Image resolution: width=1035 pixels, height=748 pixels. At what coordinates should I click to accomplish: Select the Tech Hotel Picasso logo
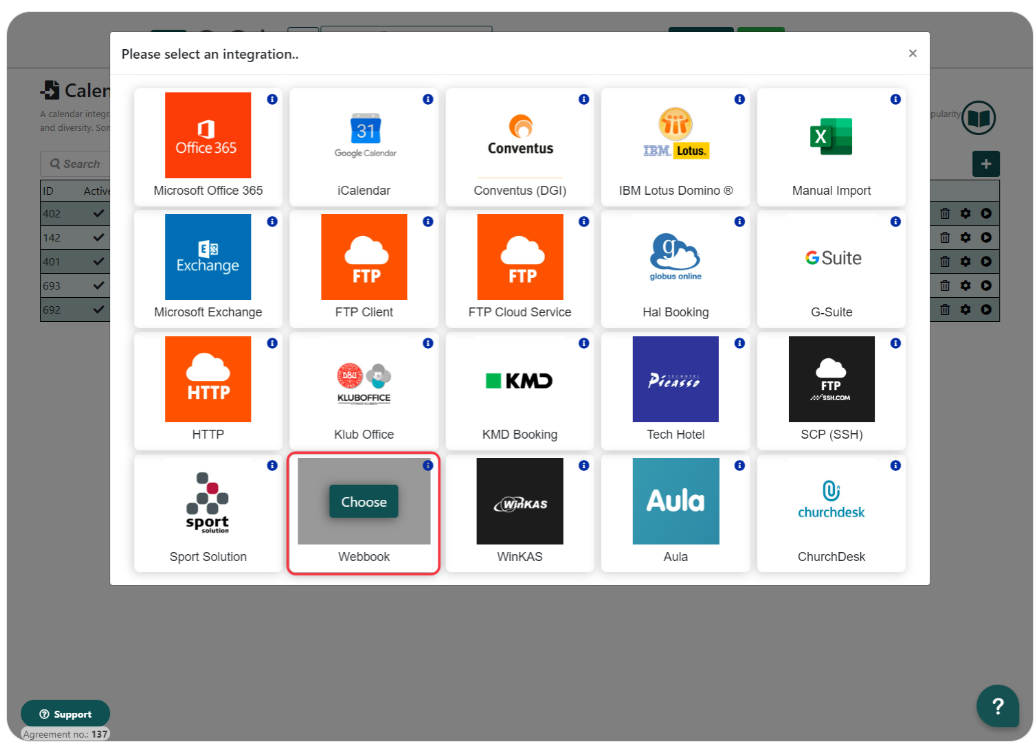pos(676,379)
